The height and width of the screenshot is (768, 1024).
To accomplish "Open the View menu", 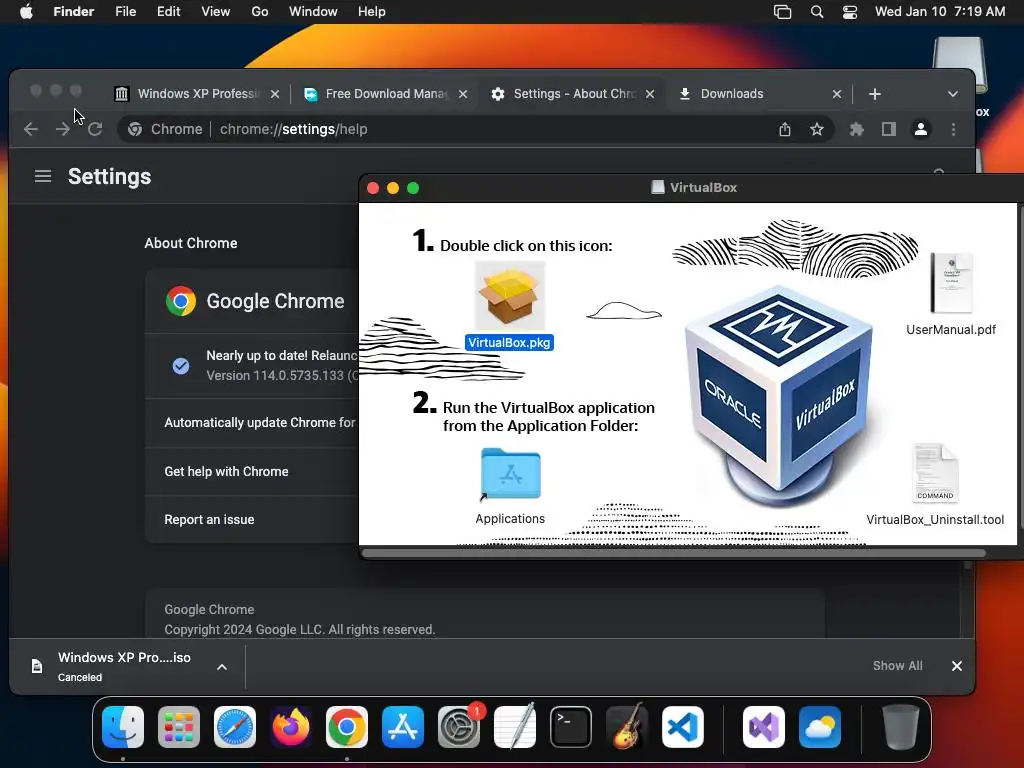I will click(216, 12).
